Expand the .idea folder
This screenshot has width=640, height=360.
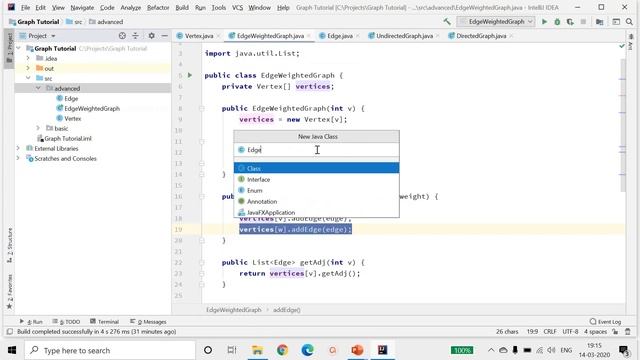click(x=28, y=58)
